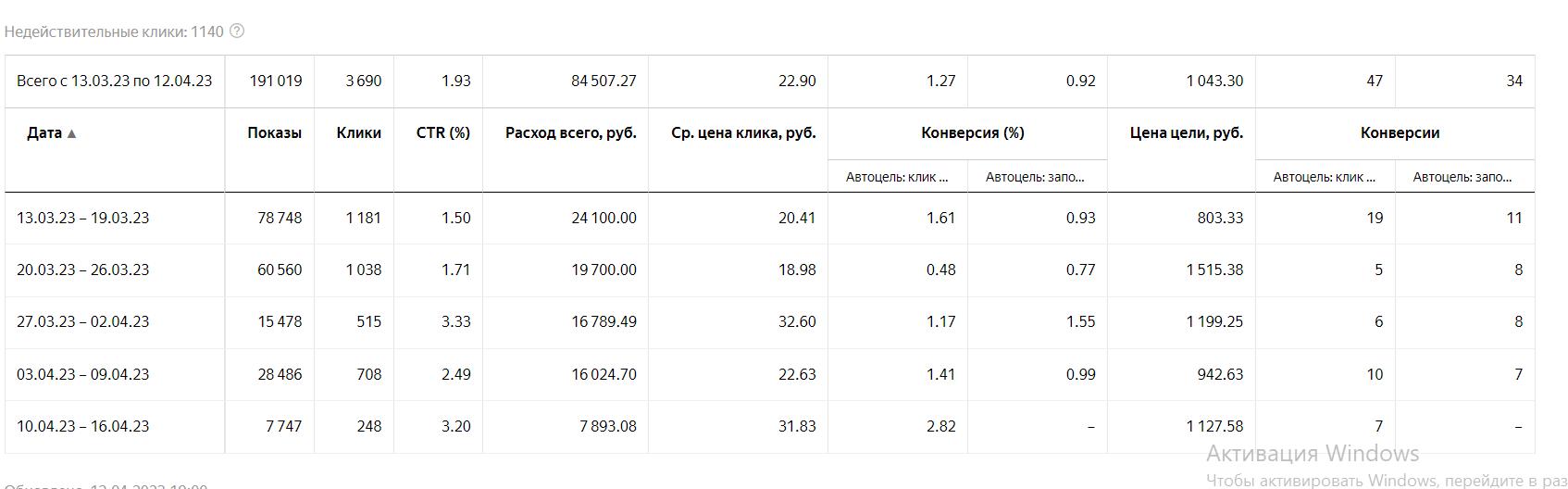Select the Конверсии group header
Viewport: 1568px width, 489px height.
click(x=1400, y=133)
